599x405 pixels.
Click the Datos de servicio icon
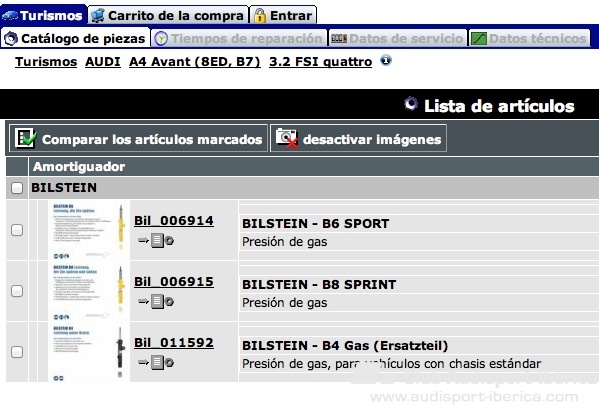pyautogui.click(x=338, y=38)
